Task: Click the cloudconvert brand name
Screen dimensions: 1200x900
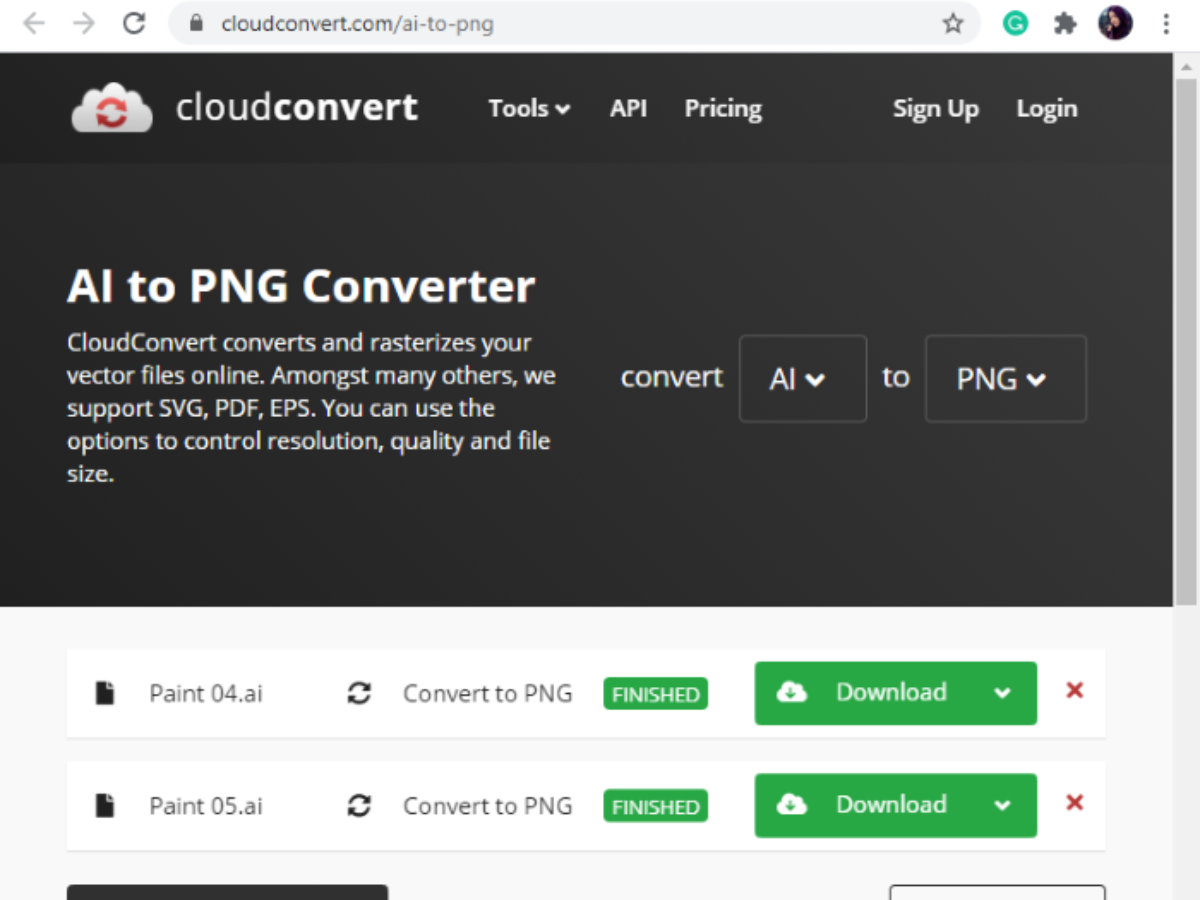Action: click(x=297, y=107)
